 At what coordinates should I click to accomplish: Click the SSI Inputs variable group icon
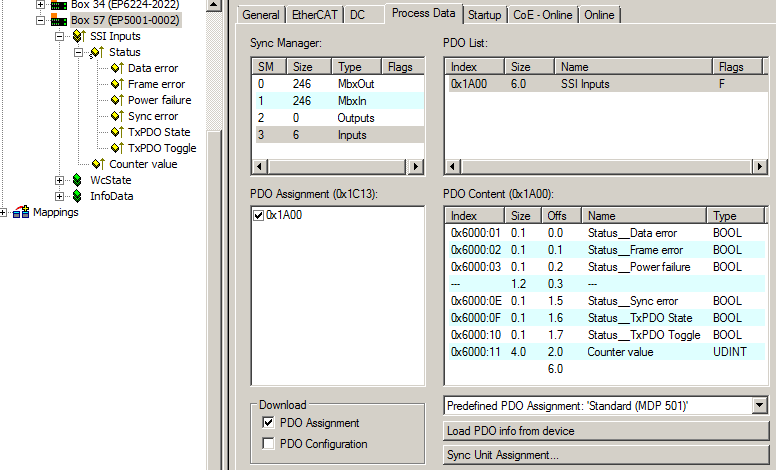79,36
